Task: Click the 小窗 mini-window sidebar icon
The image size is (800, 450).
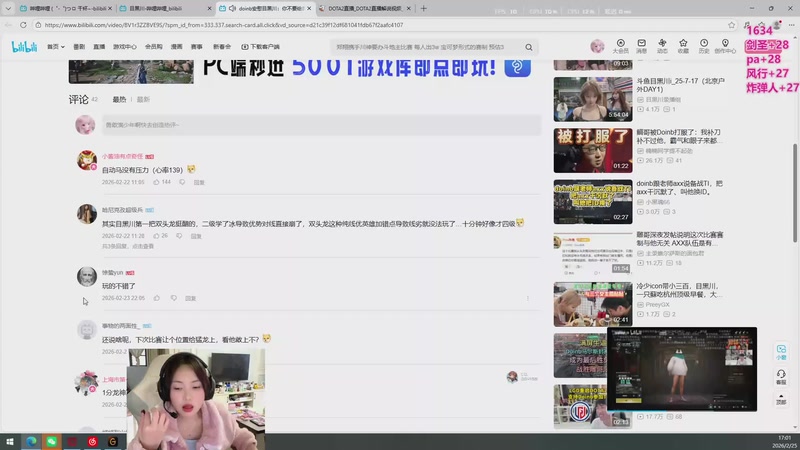Action: point(781,352)
